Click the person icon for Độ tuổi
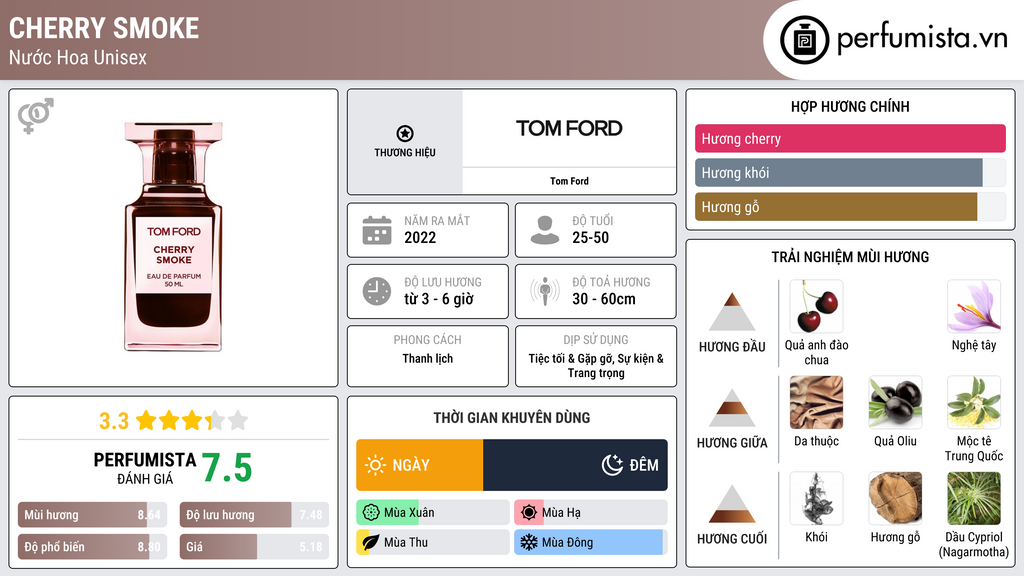The width and height of the screenshot is (1024, 576). pyautogui.click(x=545, y=230)
